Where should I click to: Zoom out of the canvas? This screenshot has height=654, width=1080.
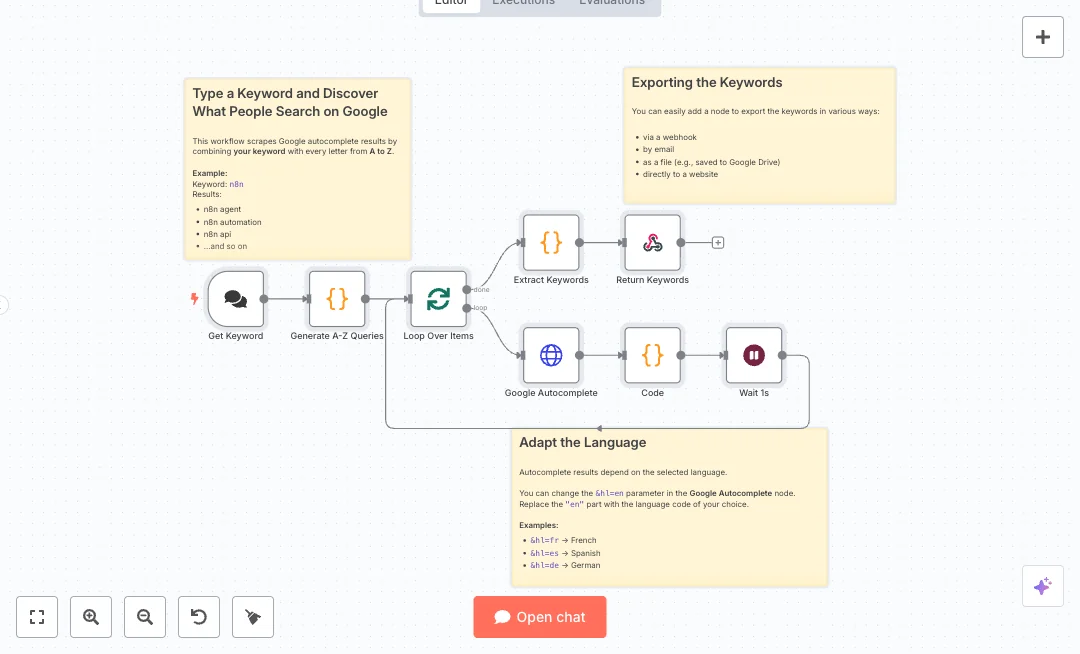pyautogui.click(x=145, y=617)
